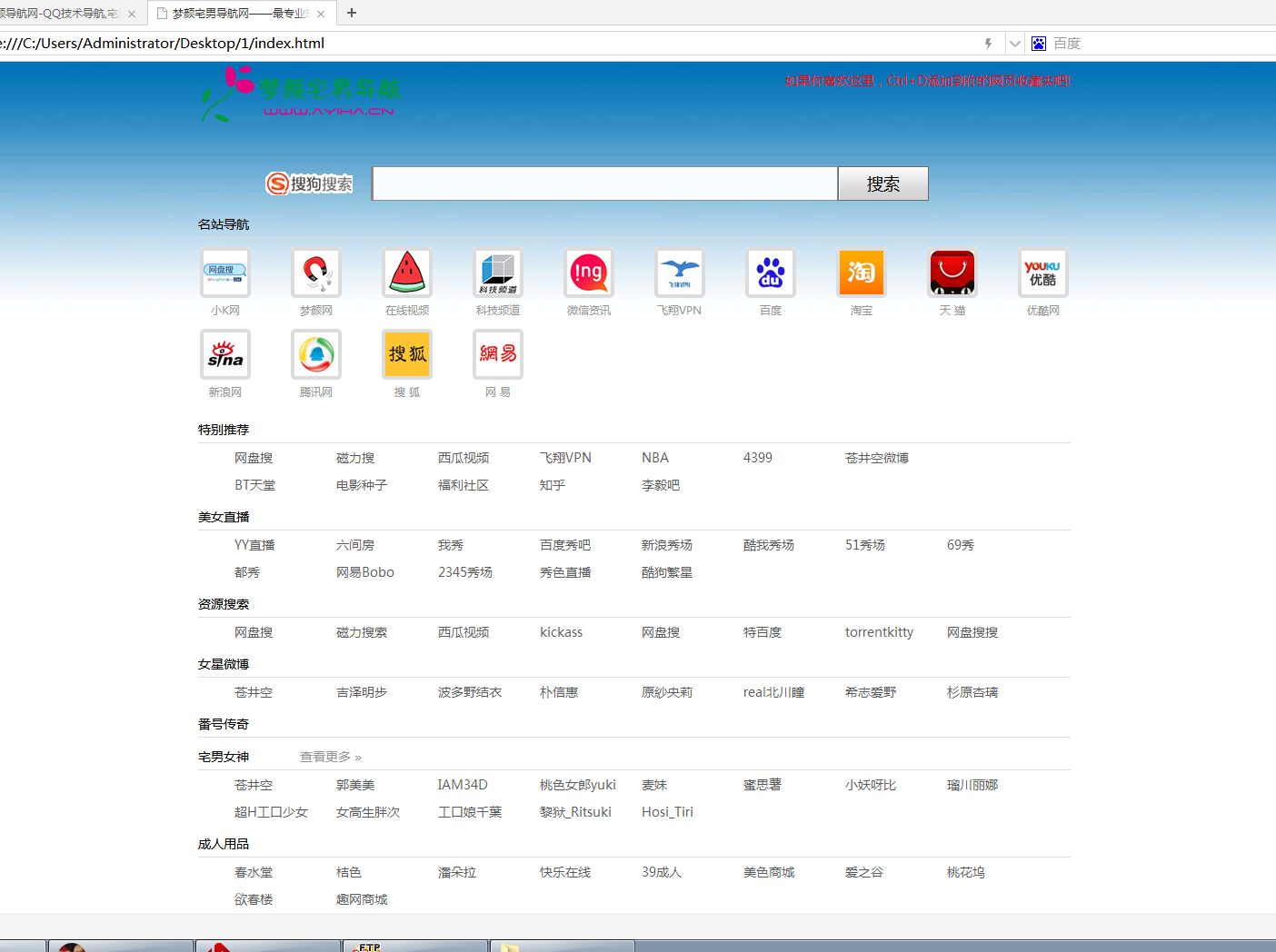Click the FTP taskbar item
The width and height of the screenshot is (1276, 952).
[x=414, y=947]
